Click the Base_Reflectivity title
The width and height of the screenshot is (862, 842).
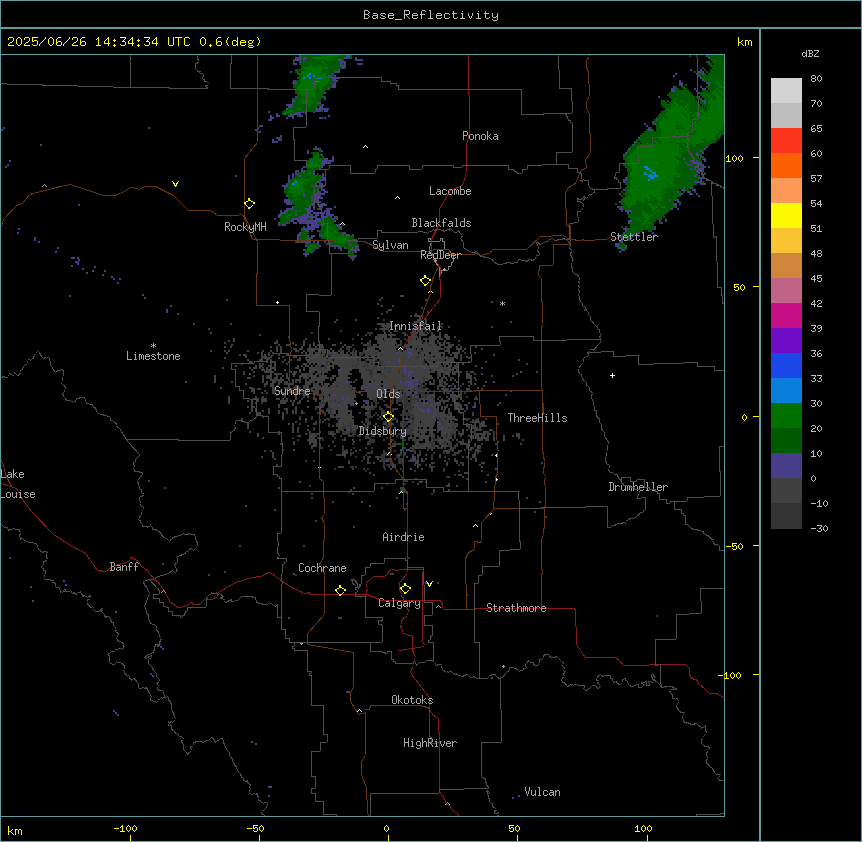pos(431,15)
